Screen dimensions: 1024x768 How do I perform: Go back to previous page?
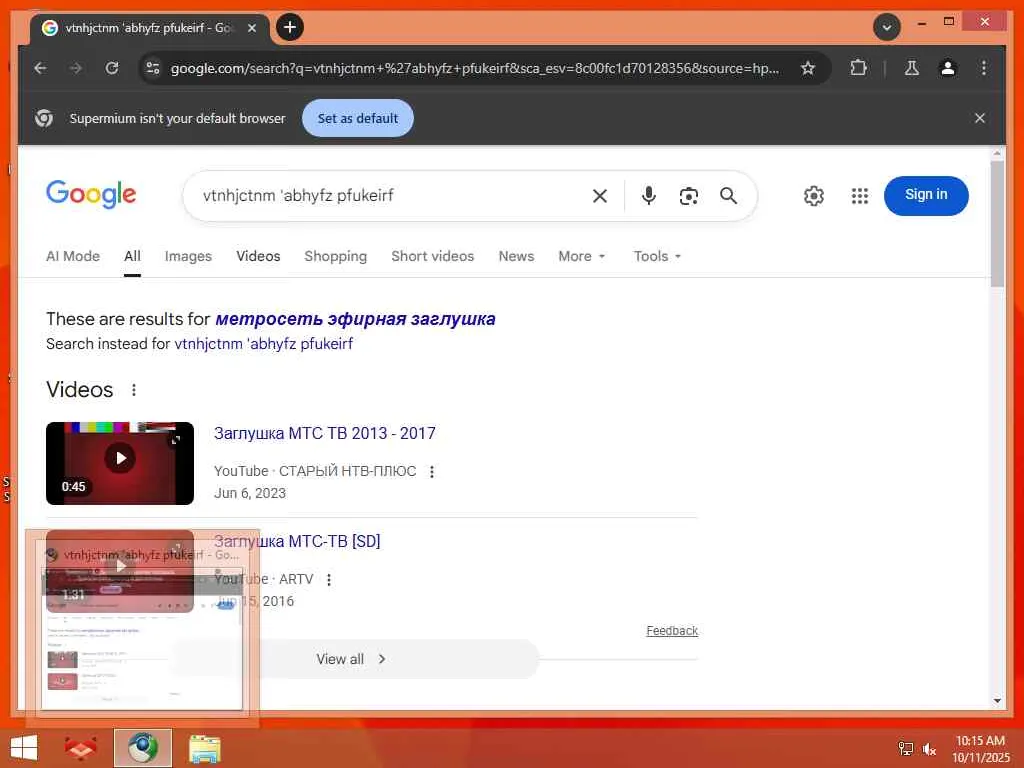[x=40, y=68]
